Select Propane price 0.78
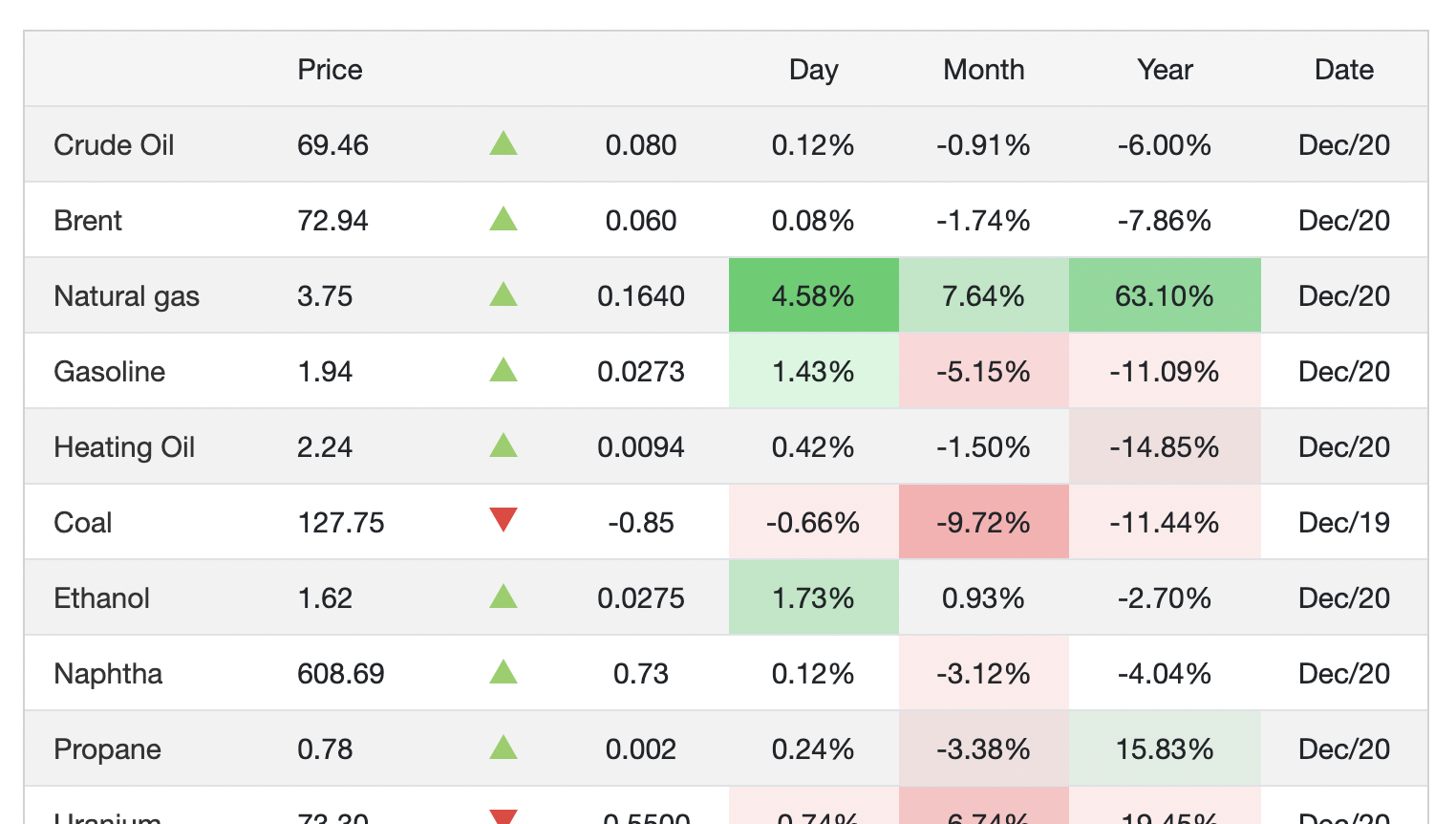 [x=325, y=749]
